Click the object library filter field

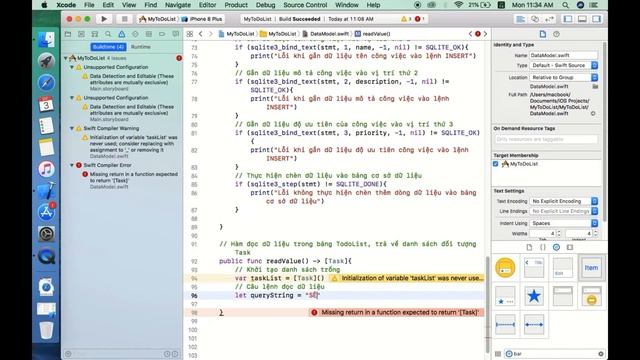point(554,354)
